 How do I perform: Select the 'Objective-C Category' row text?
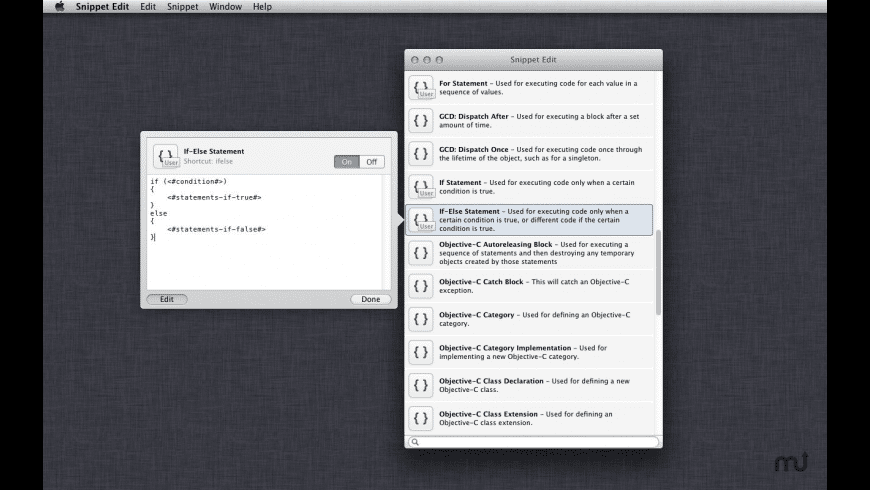(535, 319)
